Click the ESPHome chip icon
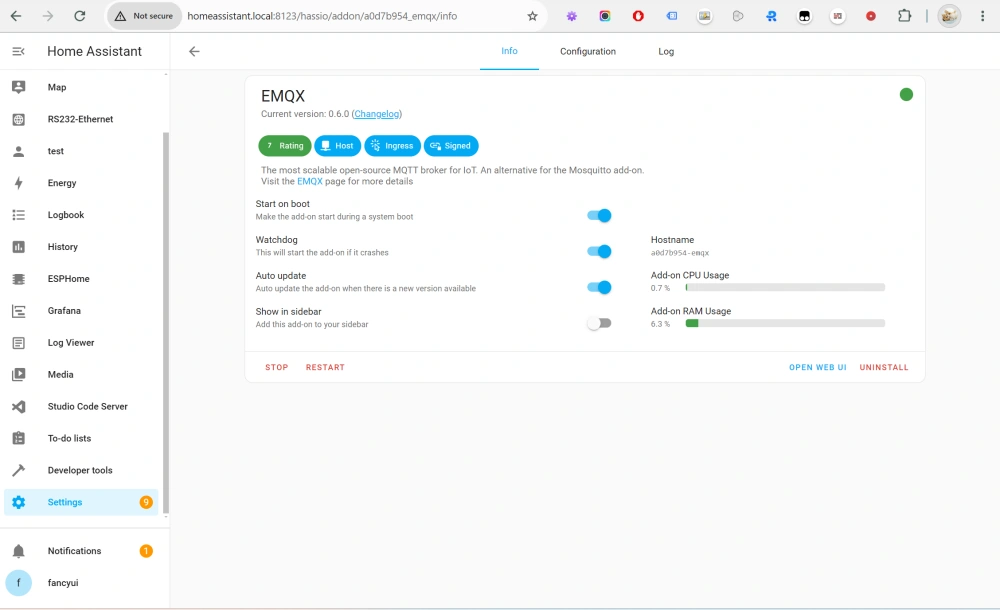 18,278
